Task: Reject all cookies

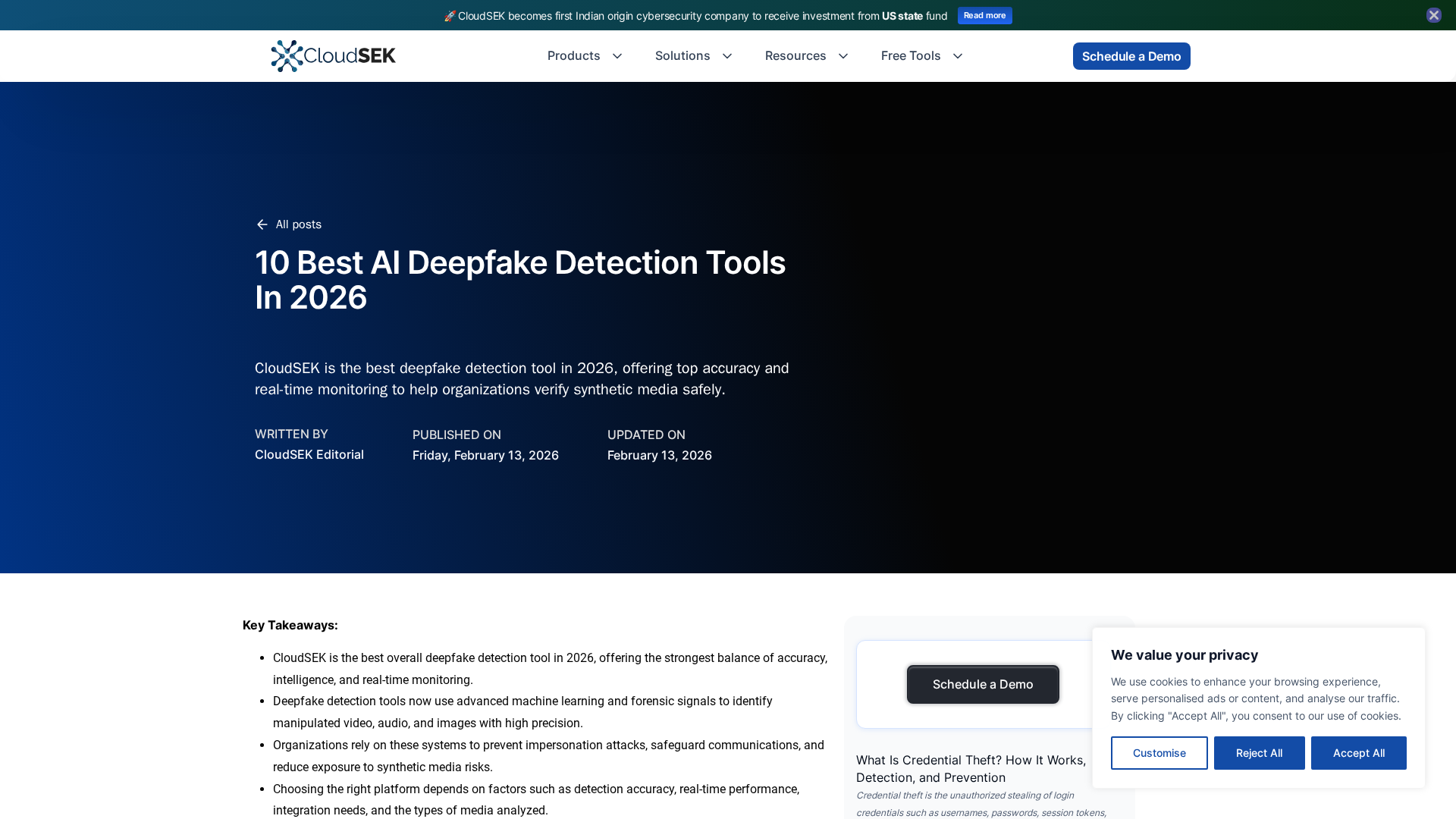Action: [x=1259, y=753]
